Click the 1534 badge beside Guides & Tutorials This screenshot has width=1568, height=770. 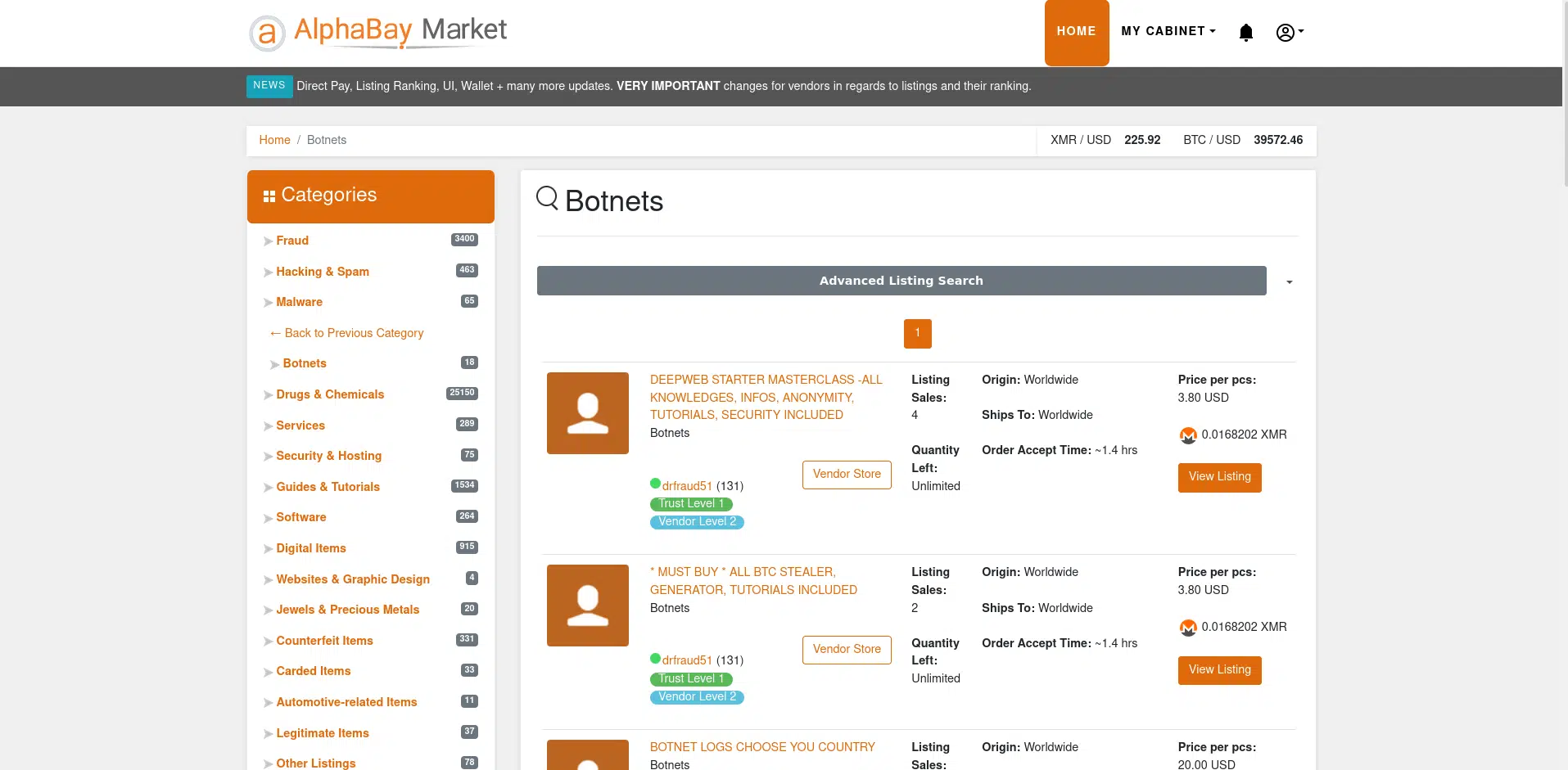point(464,486)
